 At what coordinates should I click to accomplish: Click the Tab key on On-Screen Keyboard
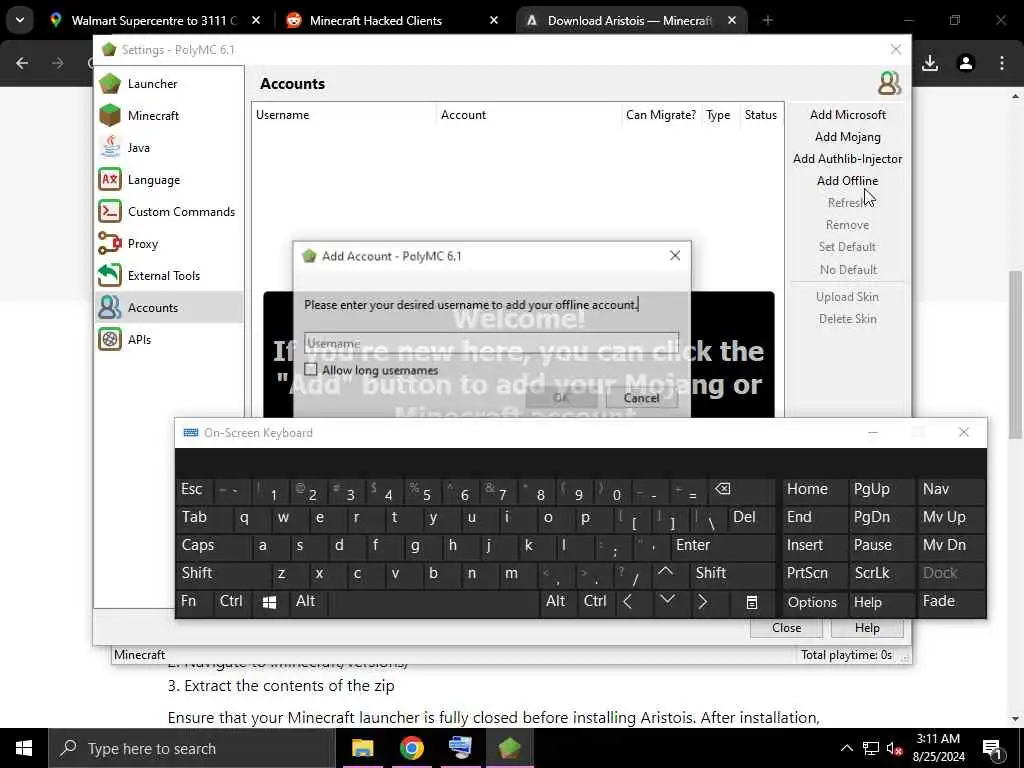203,517
